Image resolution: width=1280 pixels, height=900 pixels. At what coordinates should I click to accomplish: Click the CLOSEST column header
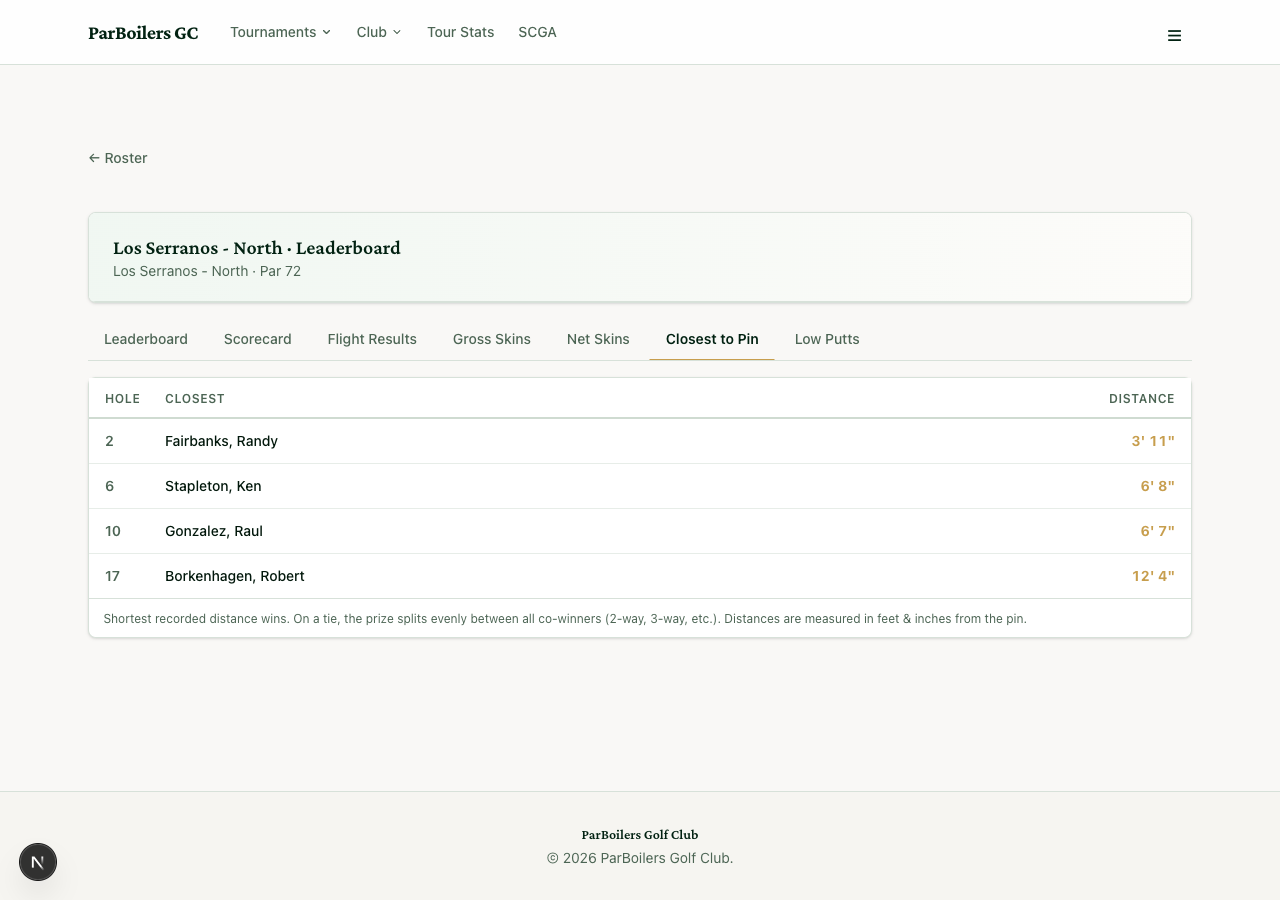click(x=195, y=398)
